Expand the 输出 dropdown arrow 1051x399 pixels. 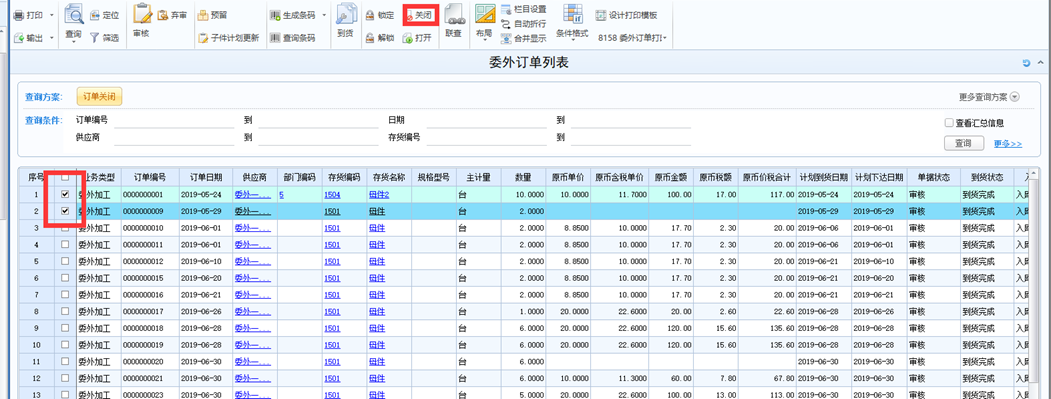click(x=51, y=38)
